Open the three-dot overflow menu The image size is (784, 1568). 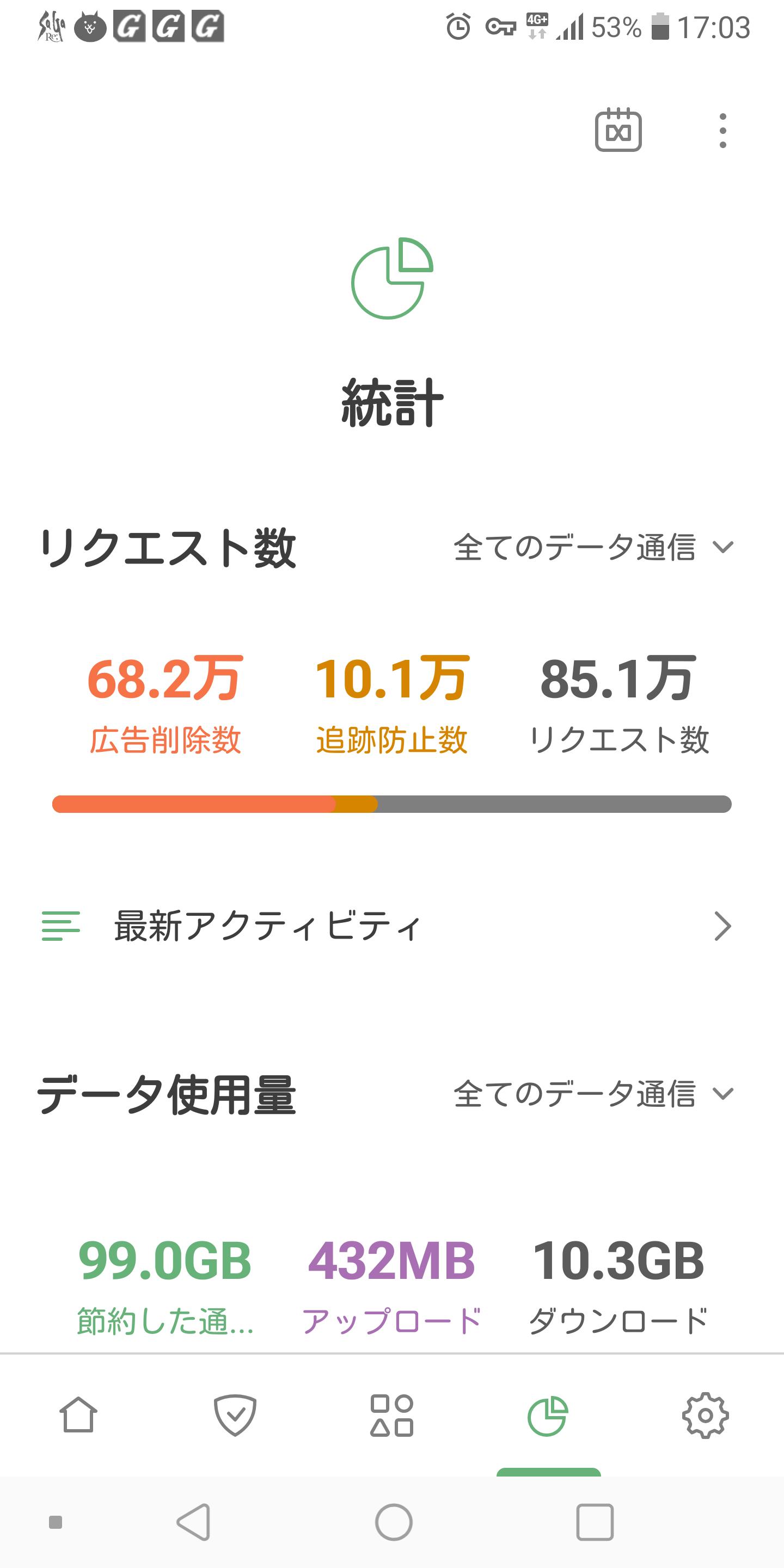tap(722, 130)
